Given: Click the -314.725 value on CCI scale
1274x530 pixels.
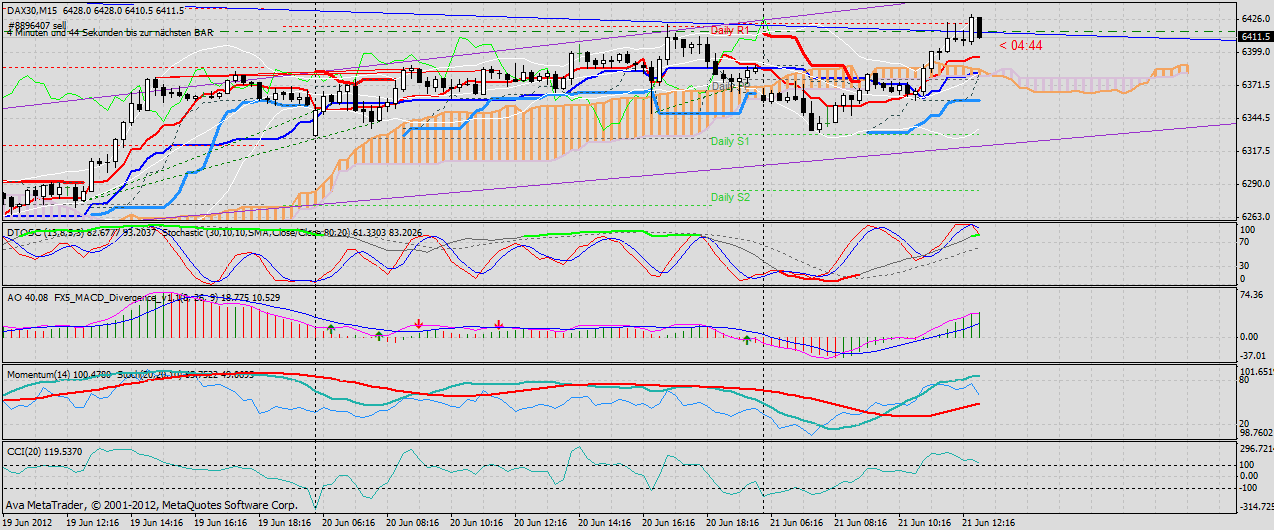Looking at the screenshot, I should pos(1256,507).
